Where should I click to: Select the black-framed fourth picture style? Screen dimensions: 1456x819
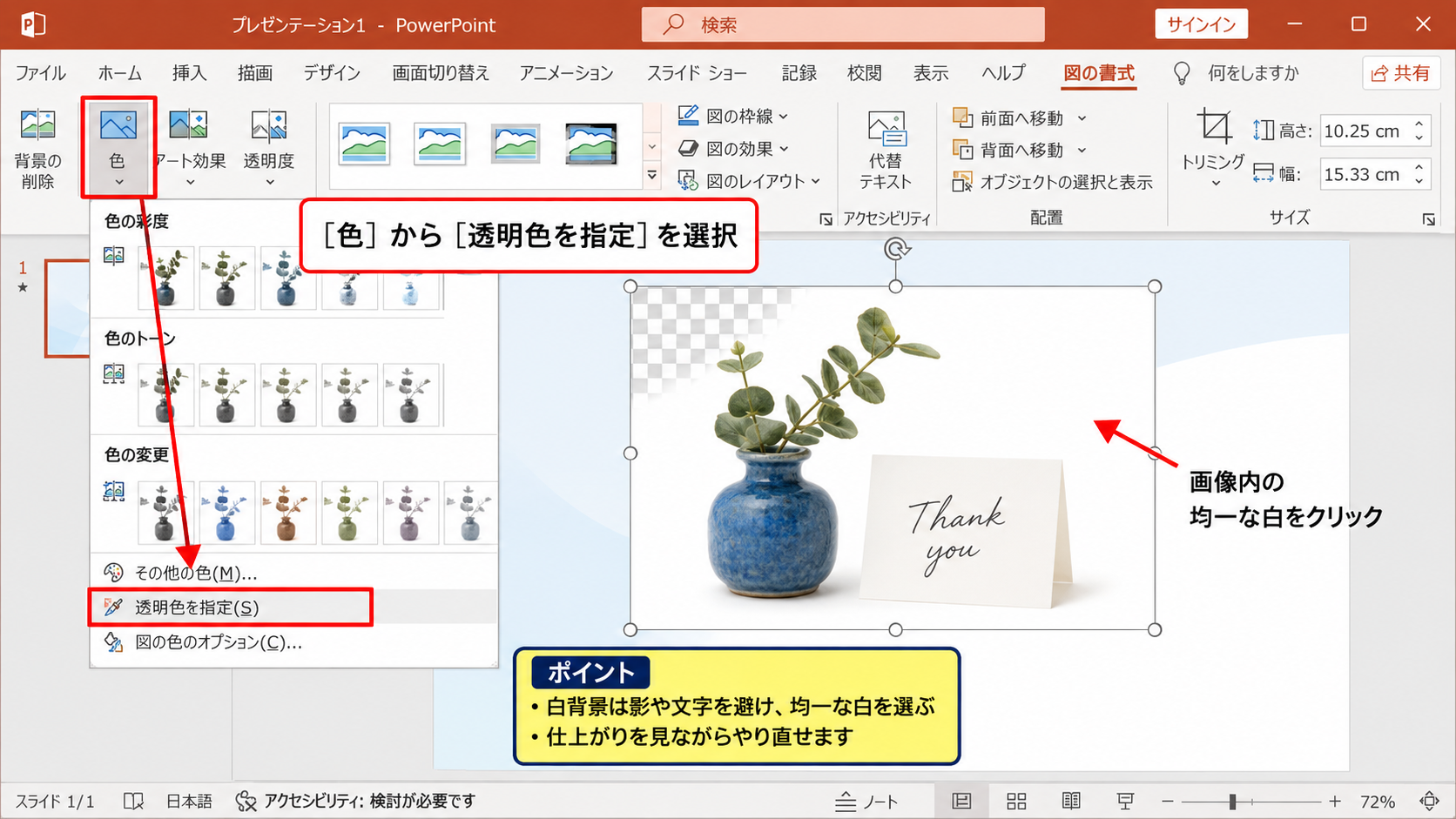[x=591, y=144]
